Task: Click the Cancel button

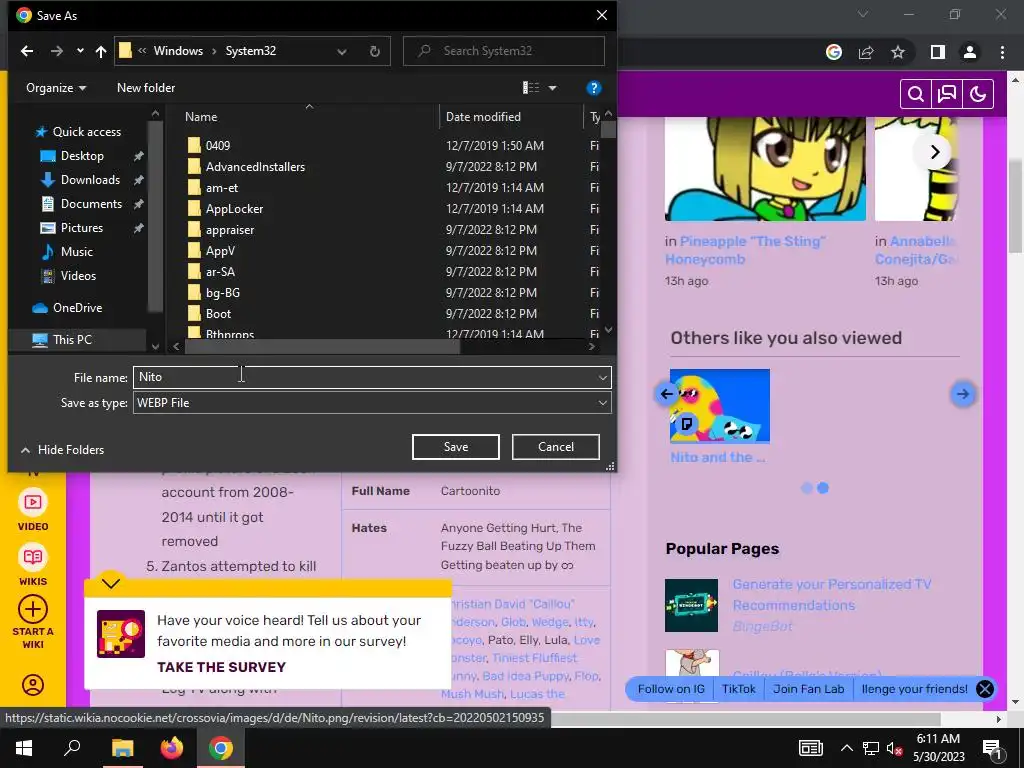Action: tap(556, 447)
